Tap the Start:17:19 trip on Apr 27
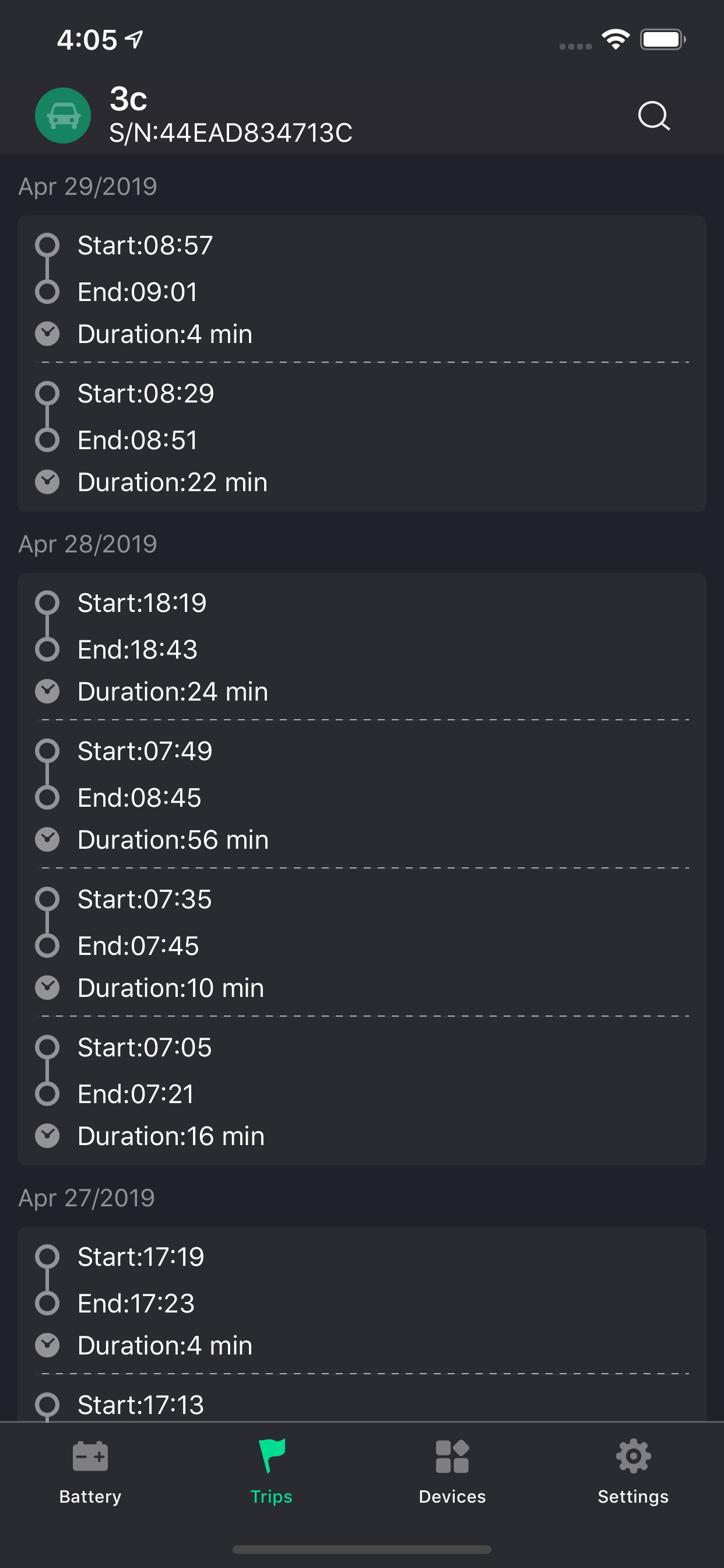 (362, 1300)
